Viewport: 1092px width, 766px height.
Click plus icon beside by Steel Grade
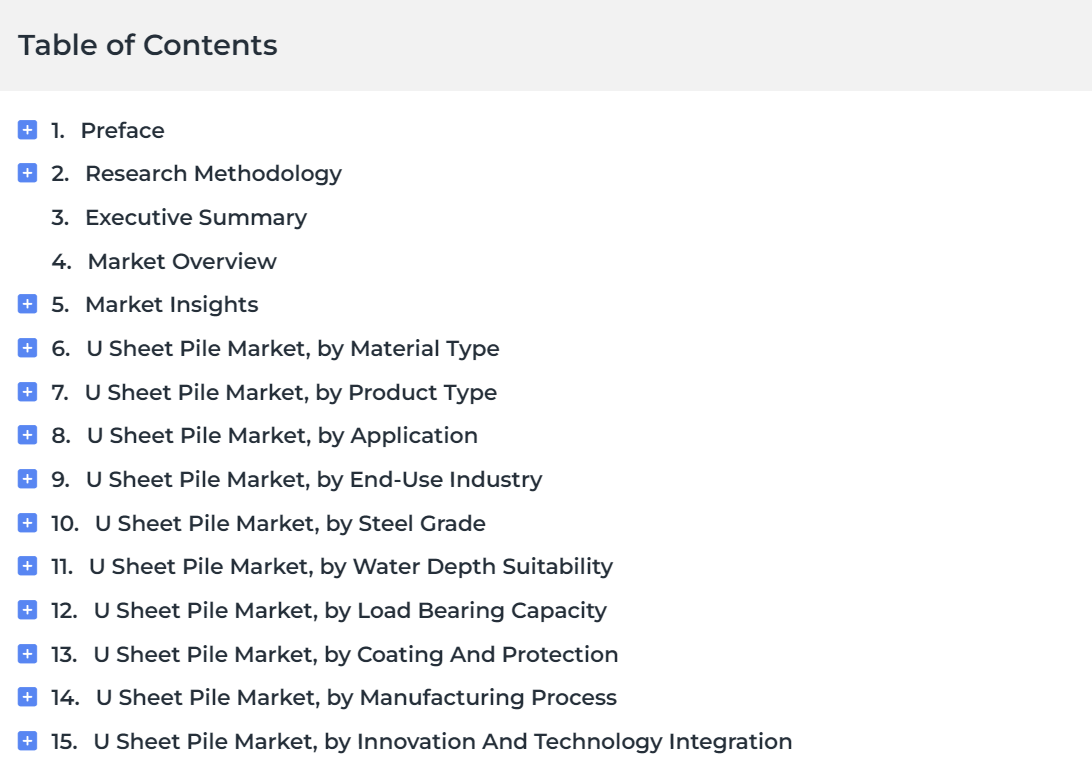pos(28,523)
